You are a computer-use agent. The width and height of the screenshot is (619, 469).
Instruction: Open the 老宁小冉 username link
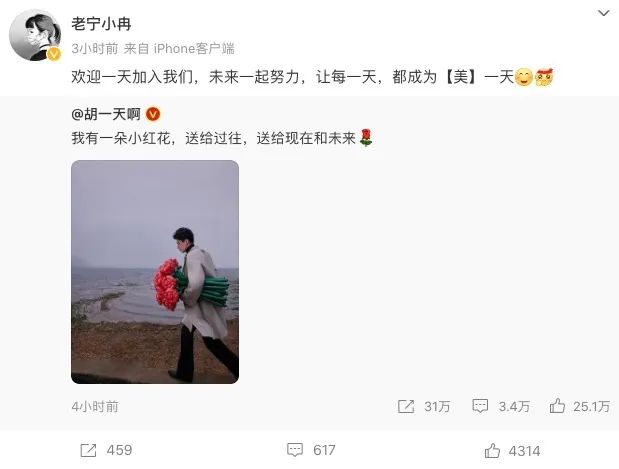pyautogui.click(x=101, y=24)
